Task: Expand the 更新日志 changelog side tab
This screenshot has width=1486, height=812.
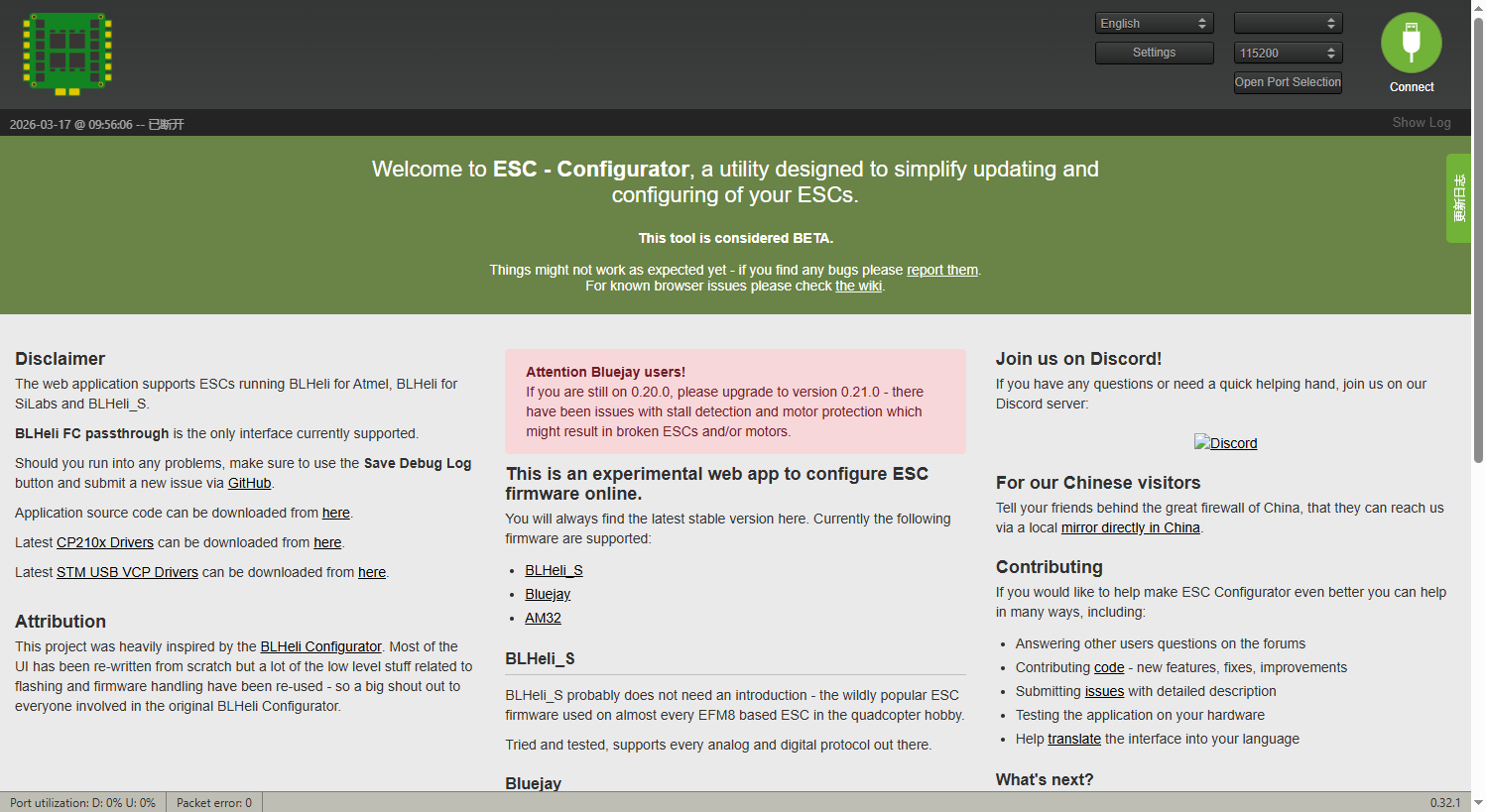Action: click(1458, 197)
